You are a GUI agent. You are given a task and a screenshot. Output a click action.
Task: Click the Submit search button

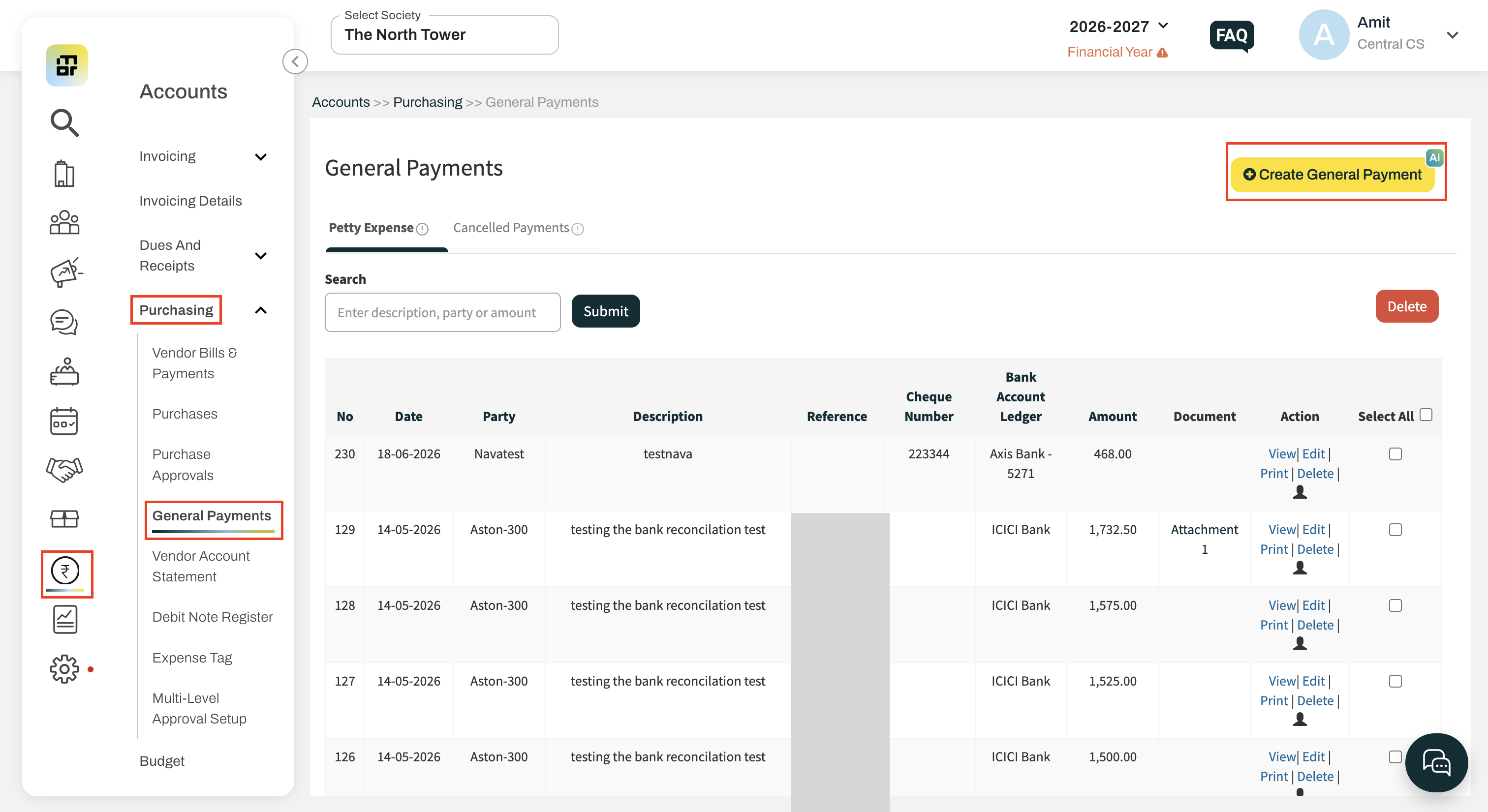[605, 311]
